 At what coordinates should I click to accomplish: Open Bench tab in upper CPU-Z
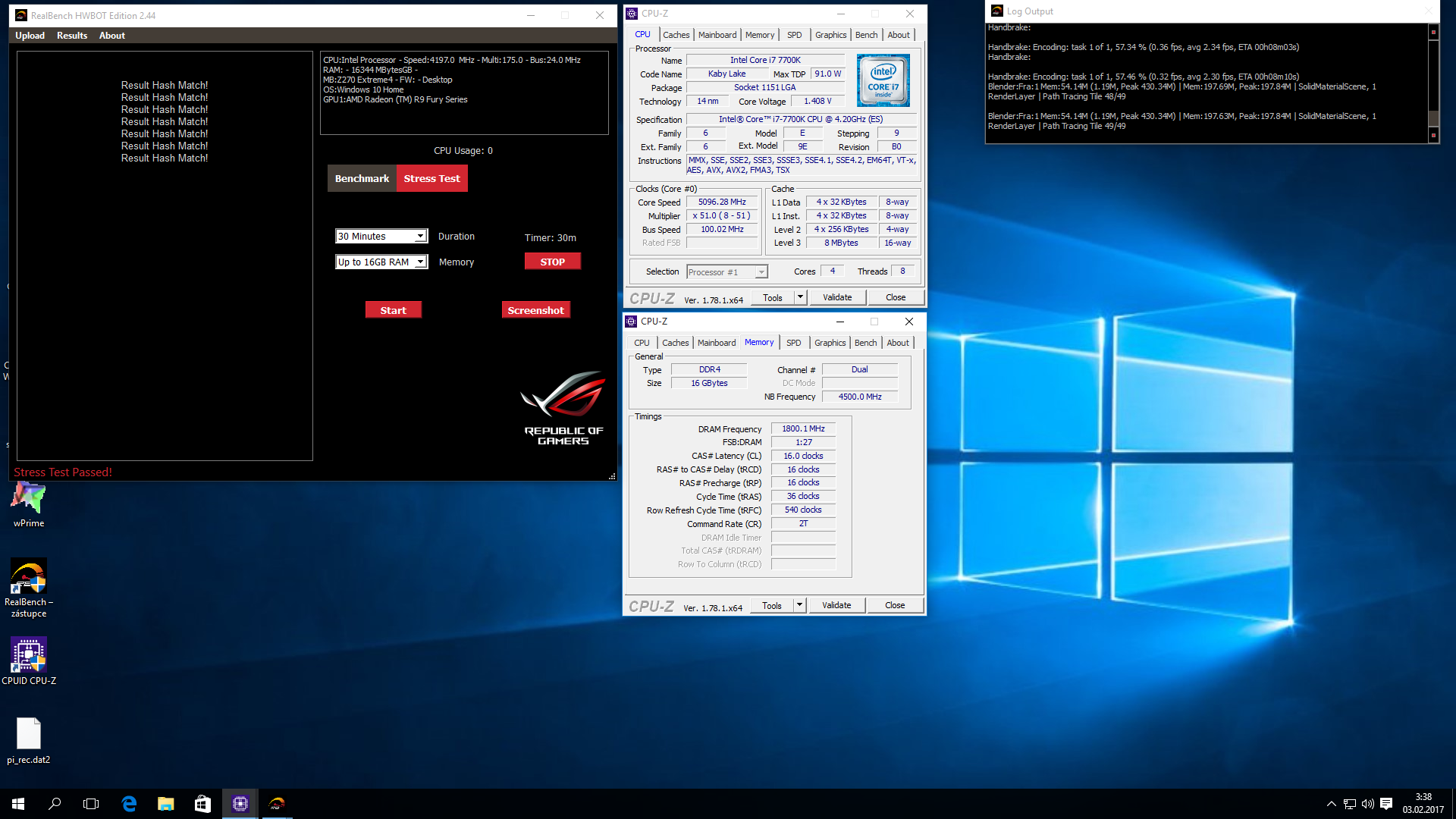866,35
